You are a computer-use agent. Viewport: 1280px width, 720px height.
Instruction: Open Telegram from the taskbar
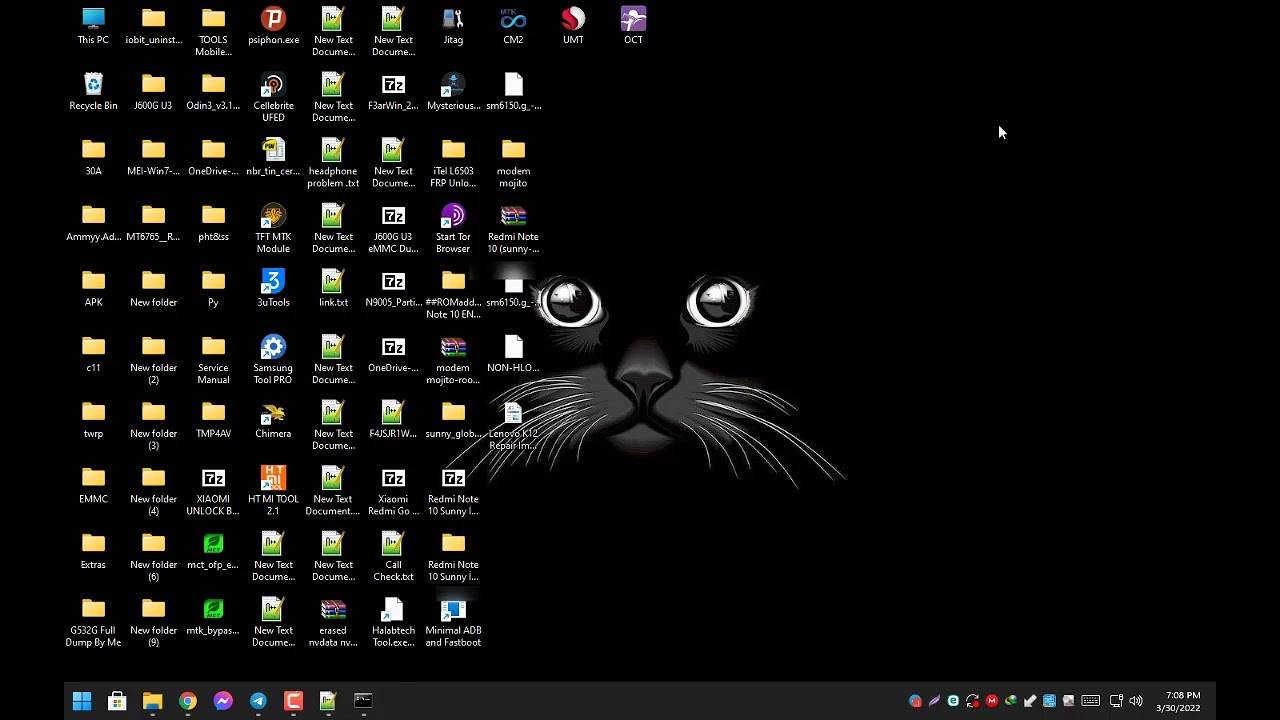coord(258,701)
